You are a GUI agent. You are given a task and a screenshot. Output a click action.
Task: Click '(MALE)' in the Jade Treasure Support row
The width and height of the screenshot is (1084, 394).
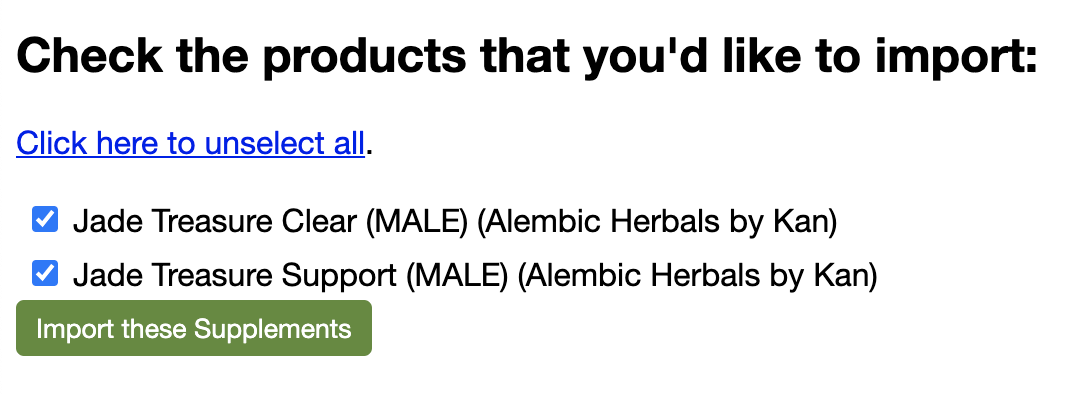pos(457,276)
